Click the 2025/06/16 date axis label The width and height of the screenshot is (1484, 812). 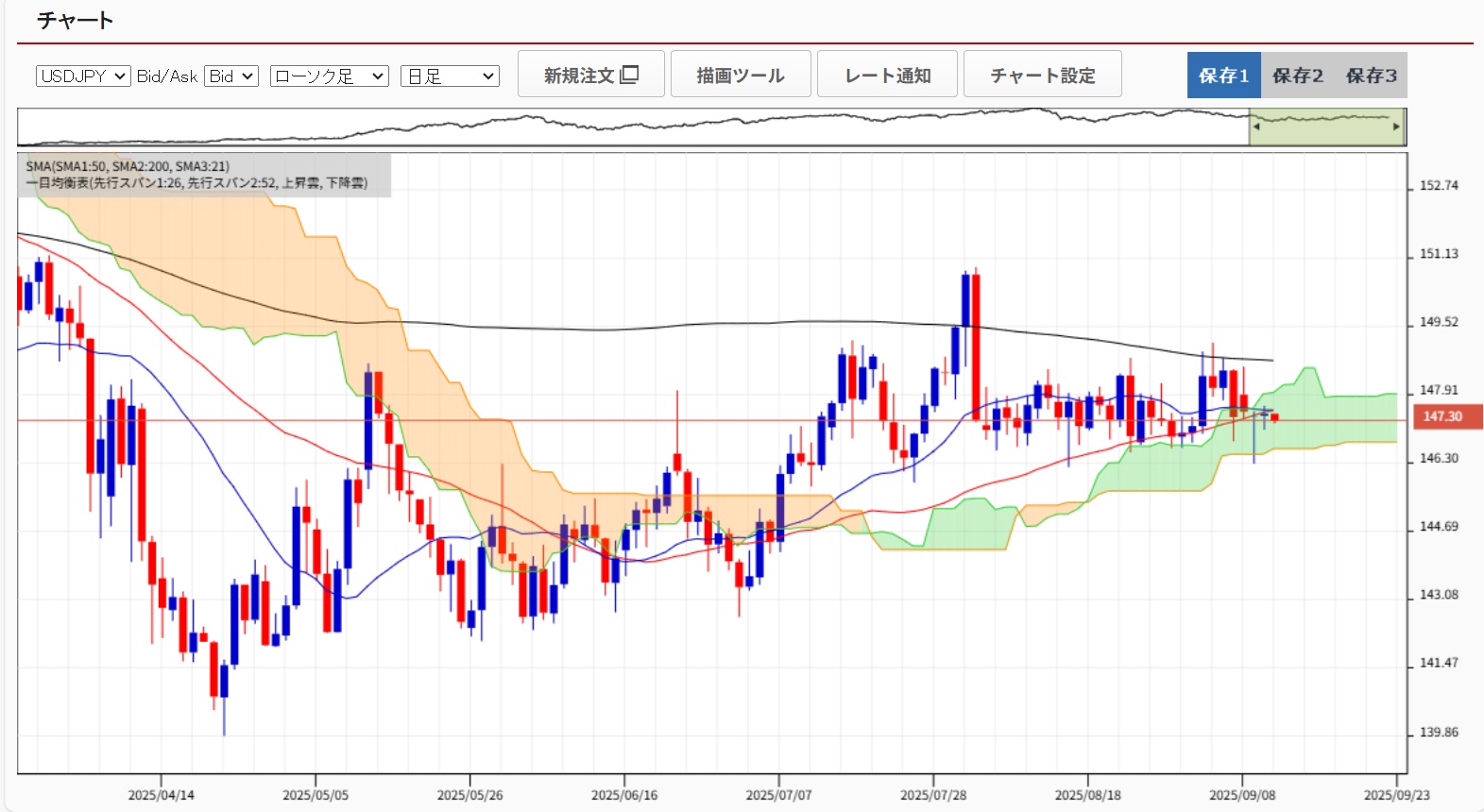[624, 795]
